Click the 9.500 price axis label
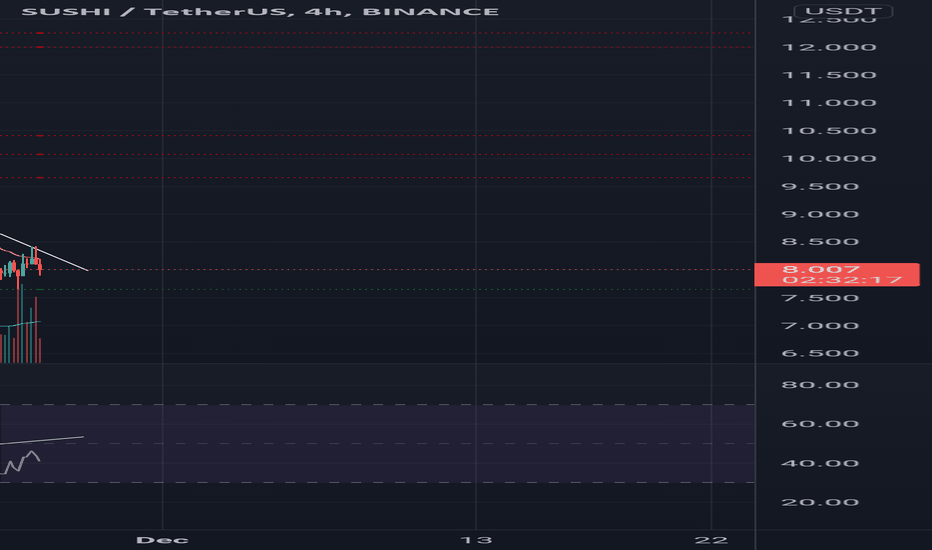 pyautogui.click(x=820, y=187)
